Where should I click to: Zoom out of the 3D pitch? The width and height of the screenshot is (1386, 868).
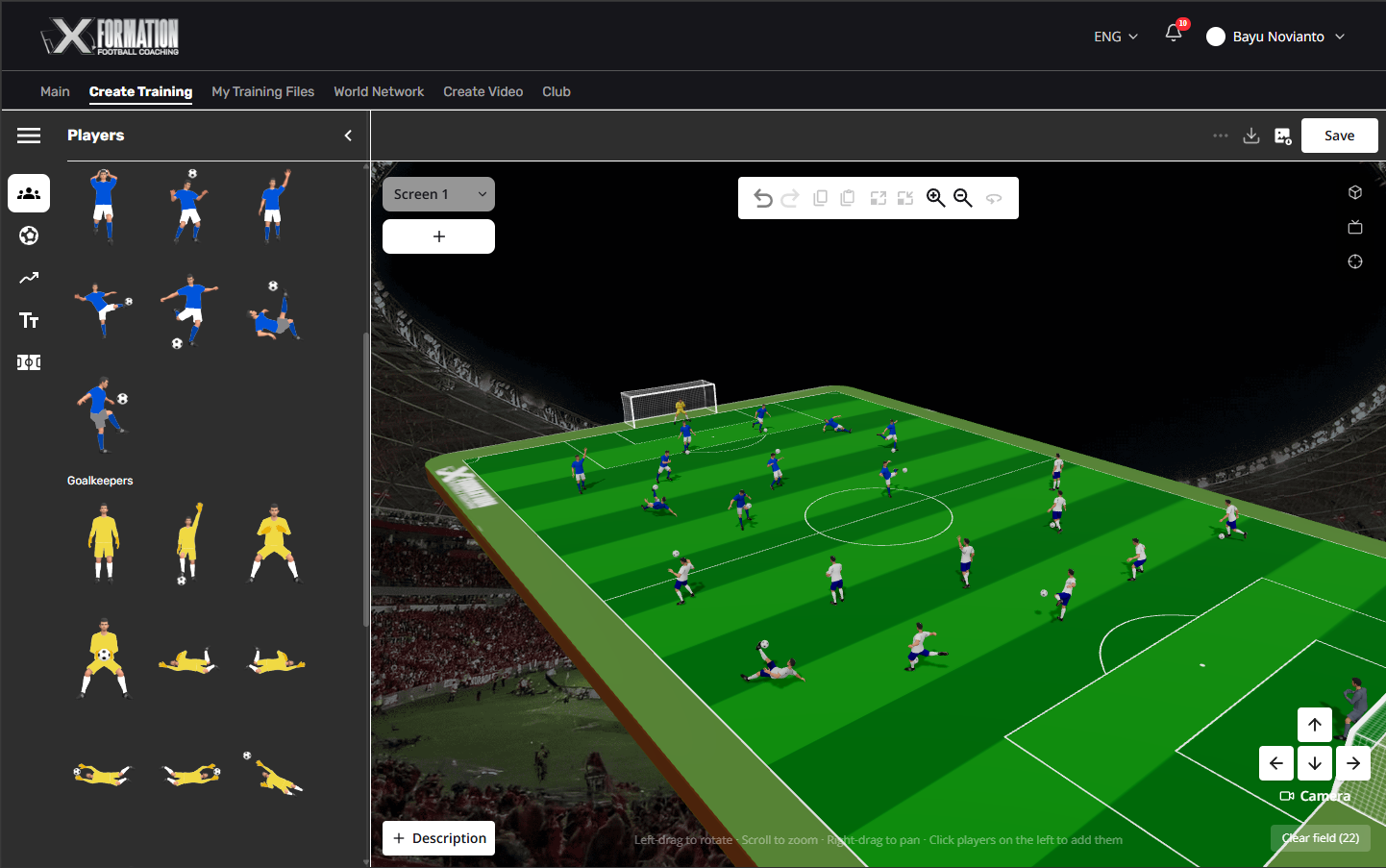click(x=963, y=198)
